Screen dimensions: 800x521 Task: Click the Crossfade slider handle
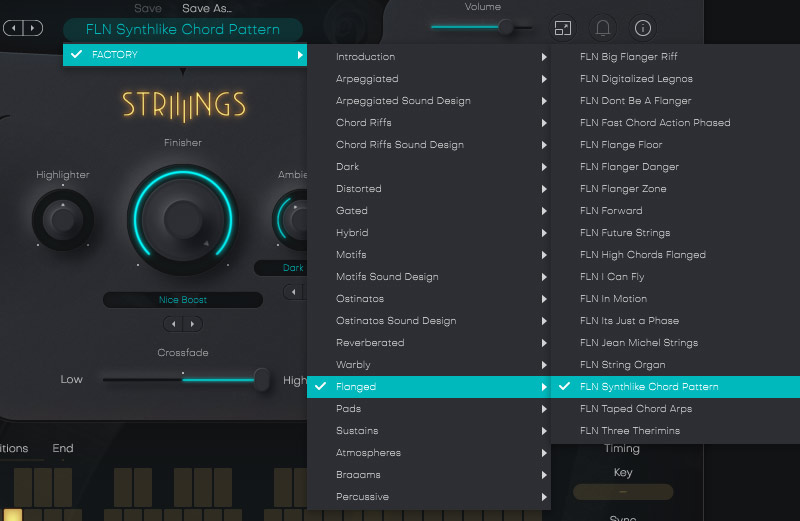[x=262, y=379]
